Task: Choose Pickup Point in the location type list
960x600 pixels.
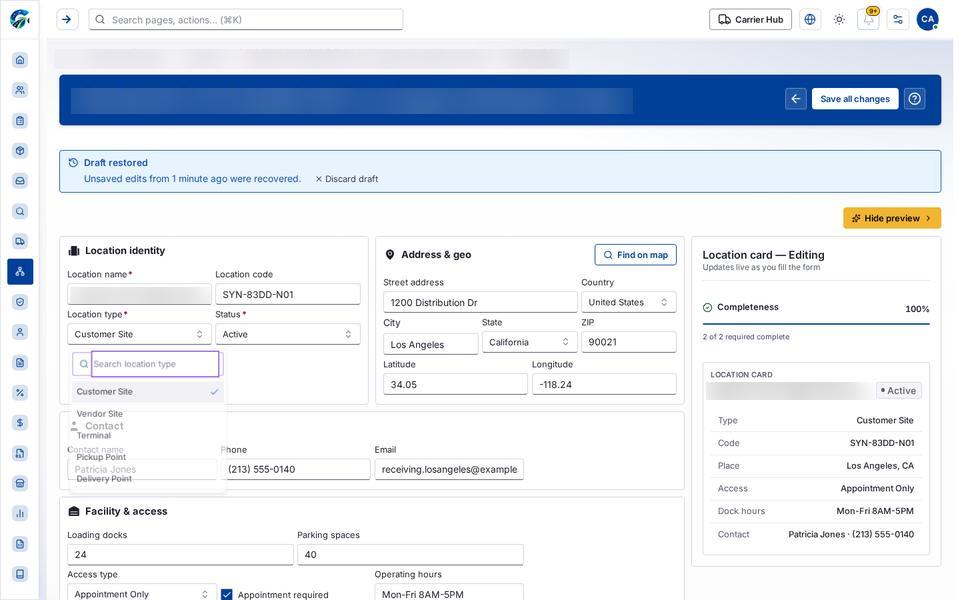Action: pyautogui.click(x=148, y=457)
